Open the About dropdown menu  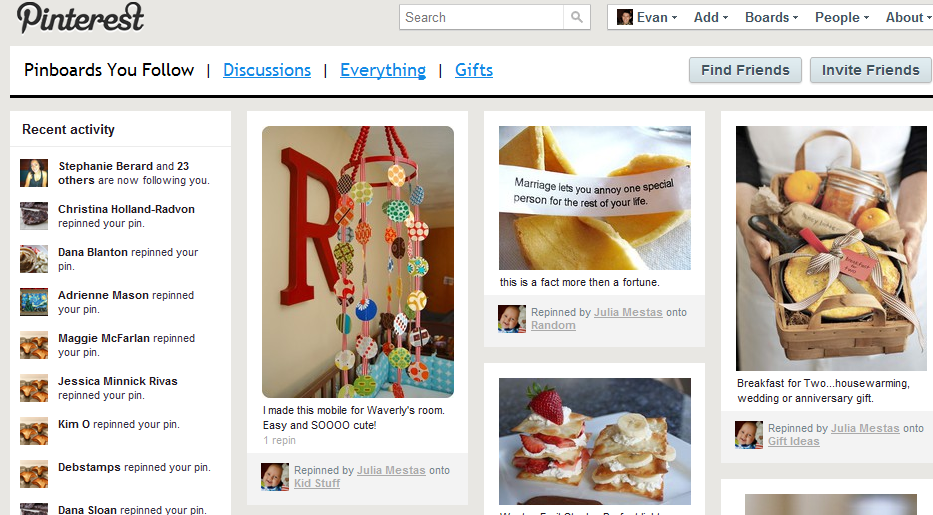(908, 17)
